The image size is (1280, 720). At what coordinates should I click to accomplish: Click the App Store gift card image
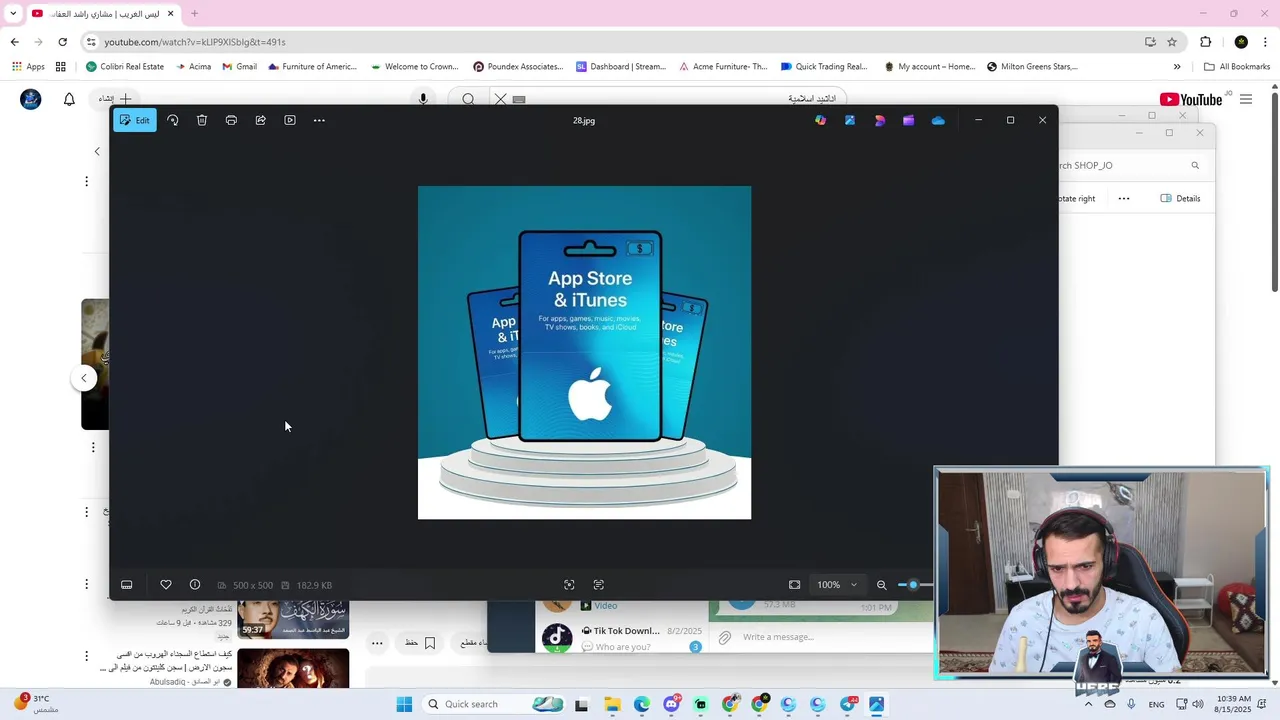584,352
